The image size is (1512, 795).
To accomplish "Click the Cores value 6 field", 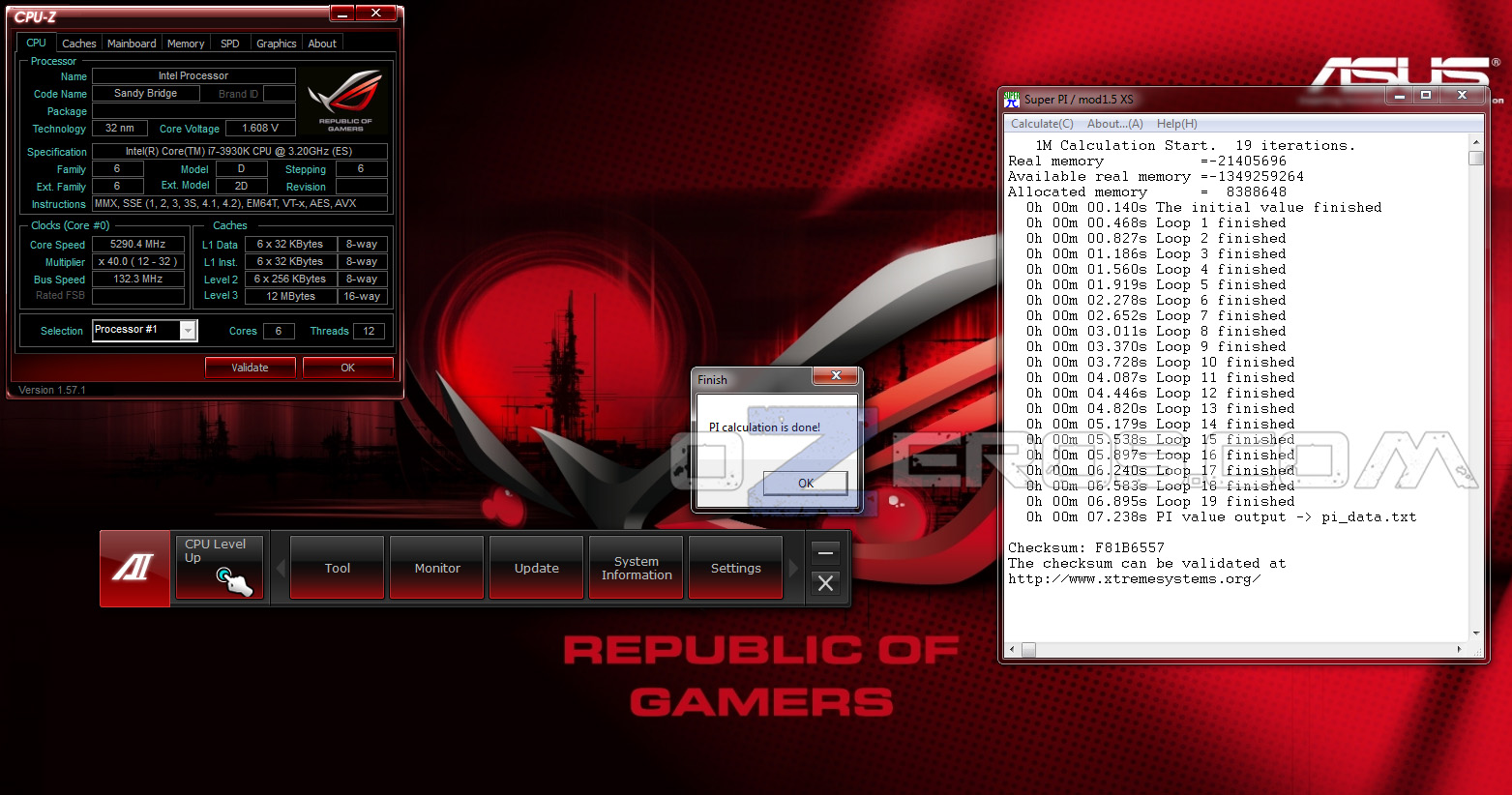I will point(279,331).
